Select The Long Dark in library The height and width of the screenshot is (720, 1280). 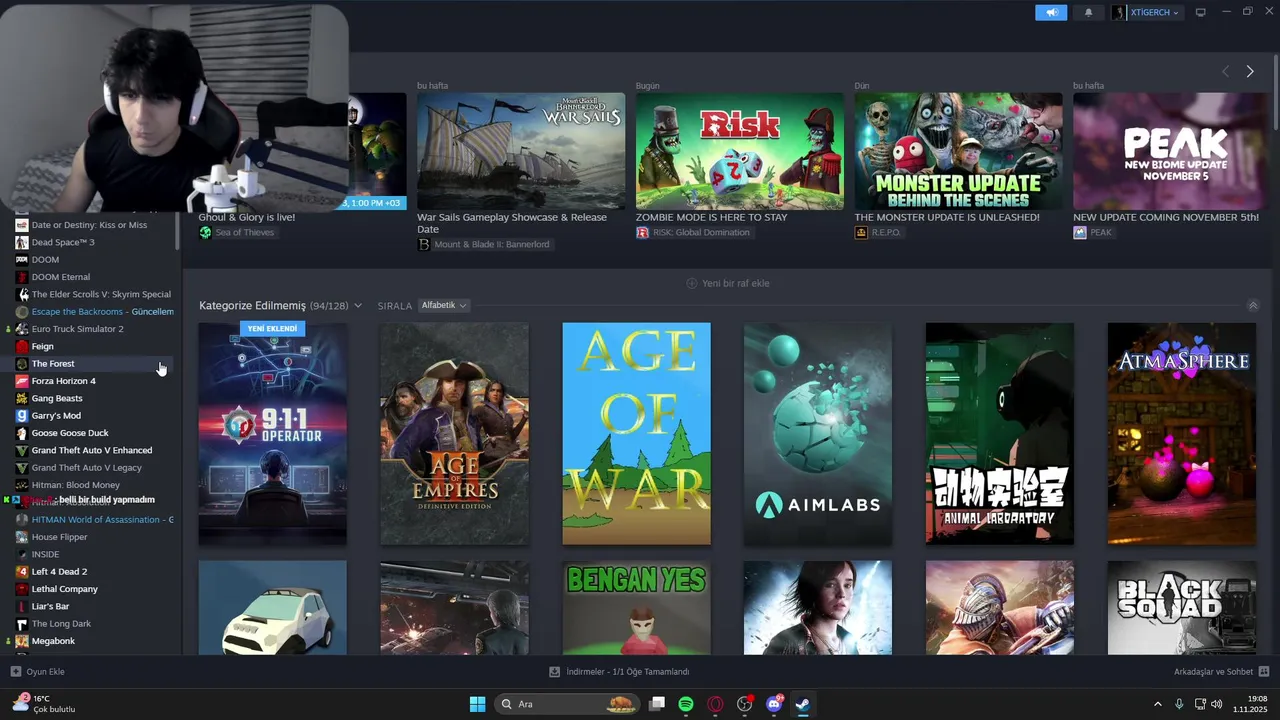coord(61,624)
